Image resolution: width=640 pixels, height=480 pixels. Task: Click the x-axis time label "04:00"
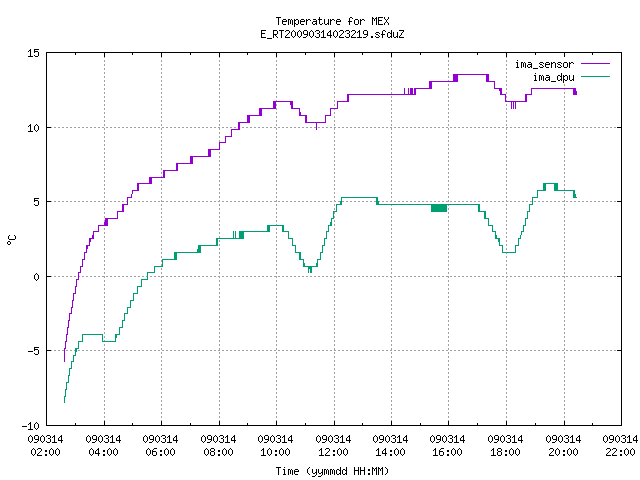point(104,452)
